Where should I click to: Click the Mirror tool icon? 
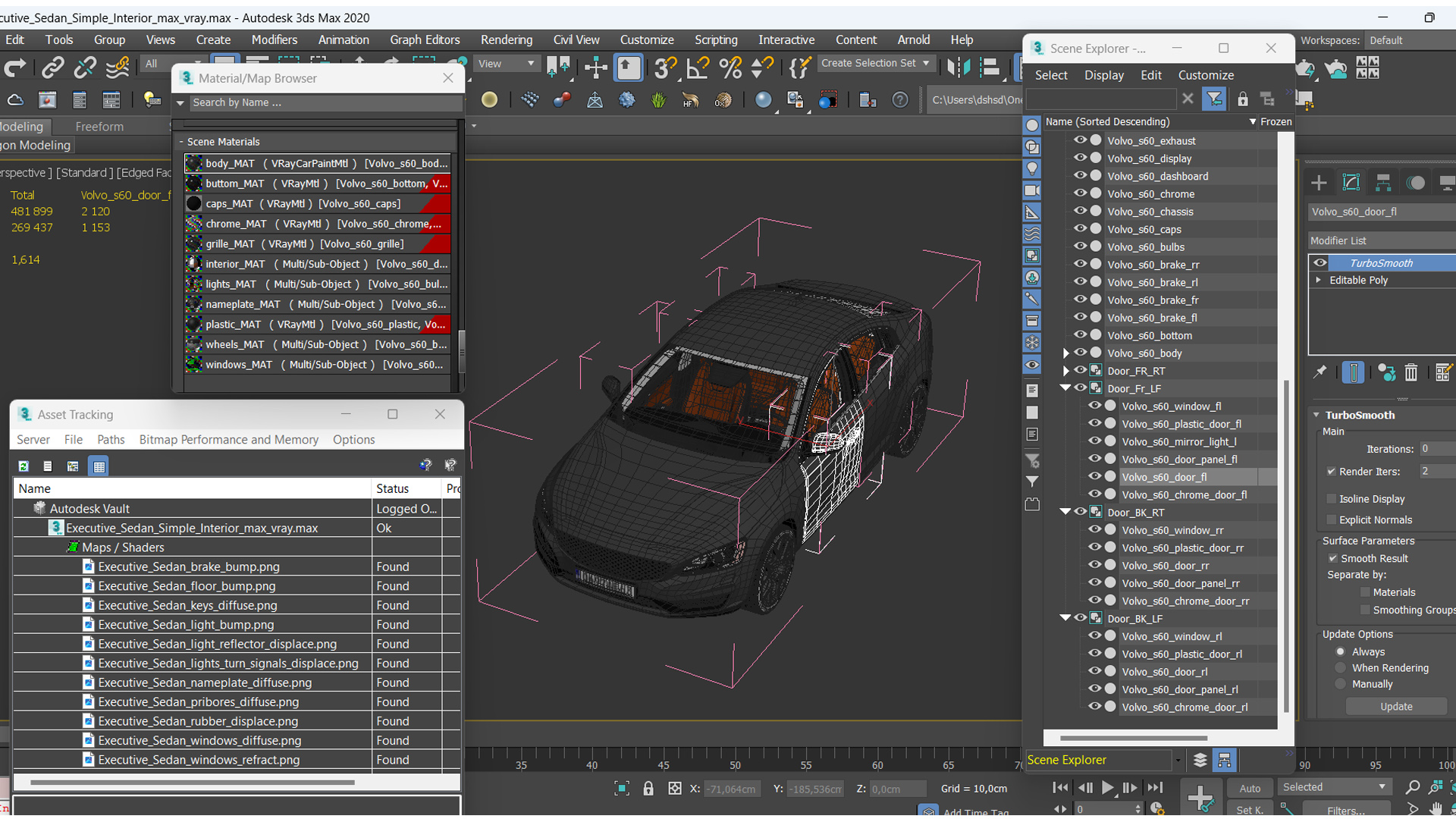[x=958, y=68]
